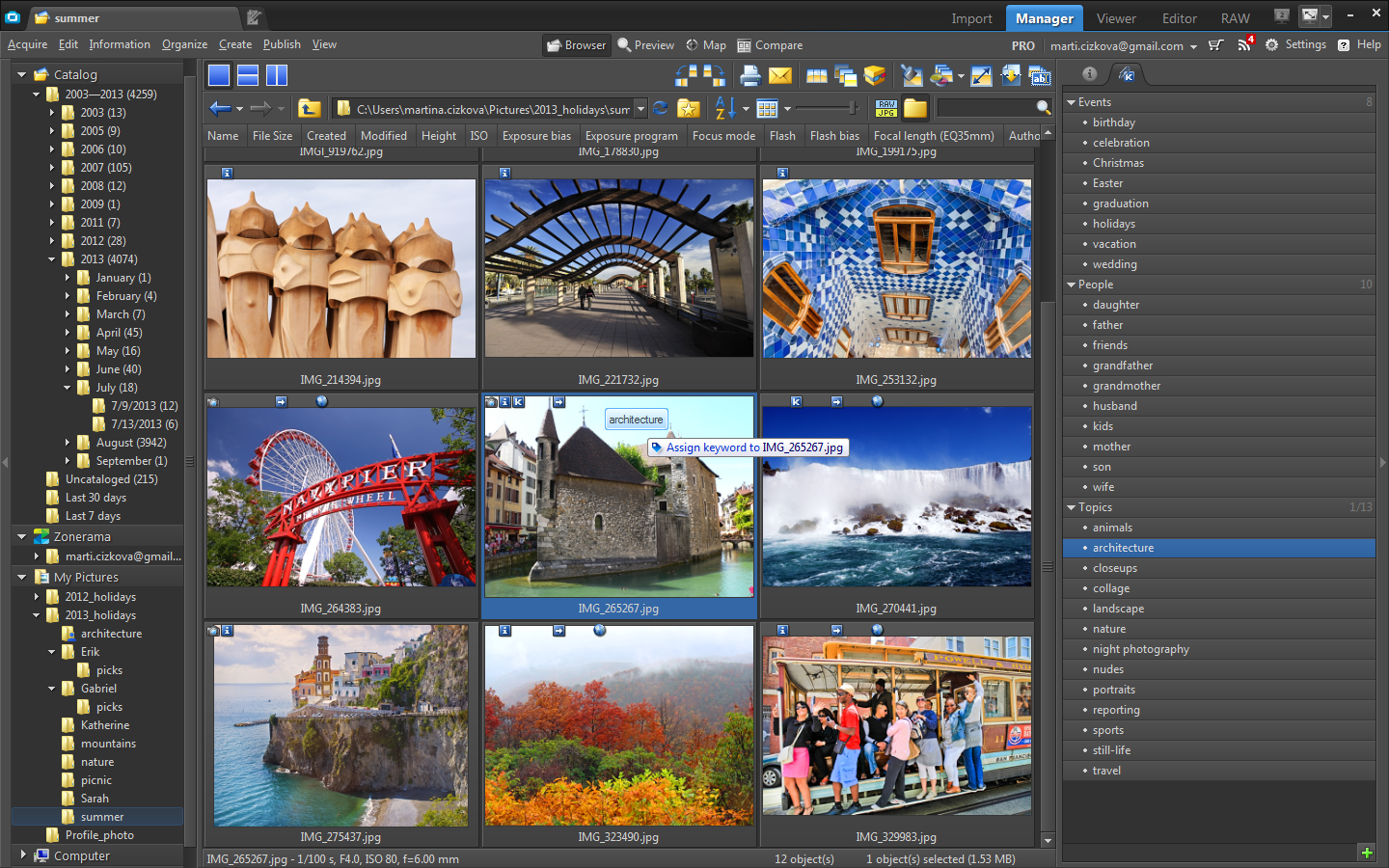Collapse the Catalog tree section

tap(21, 74)
